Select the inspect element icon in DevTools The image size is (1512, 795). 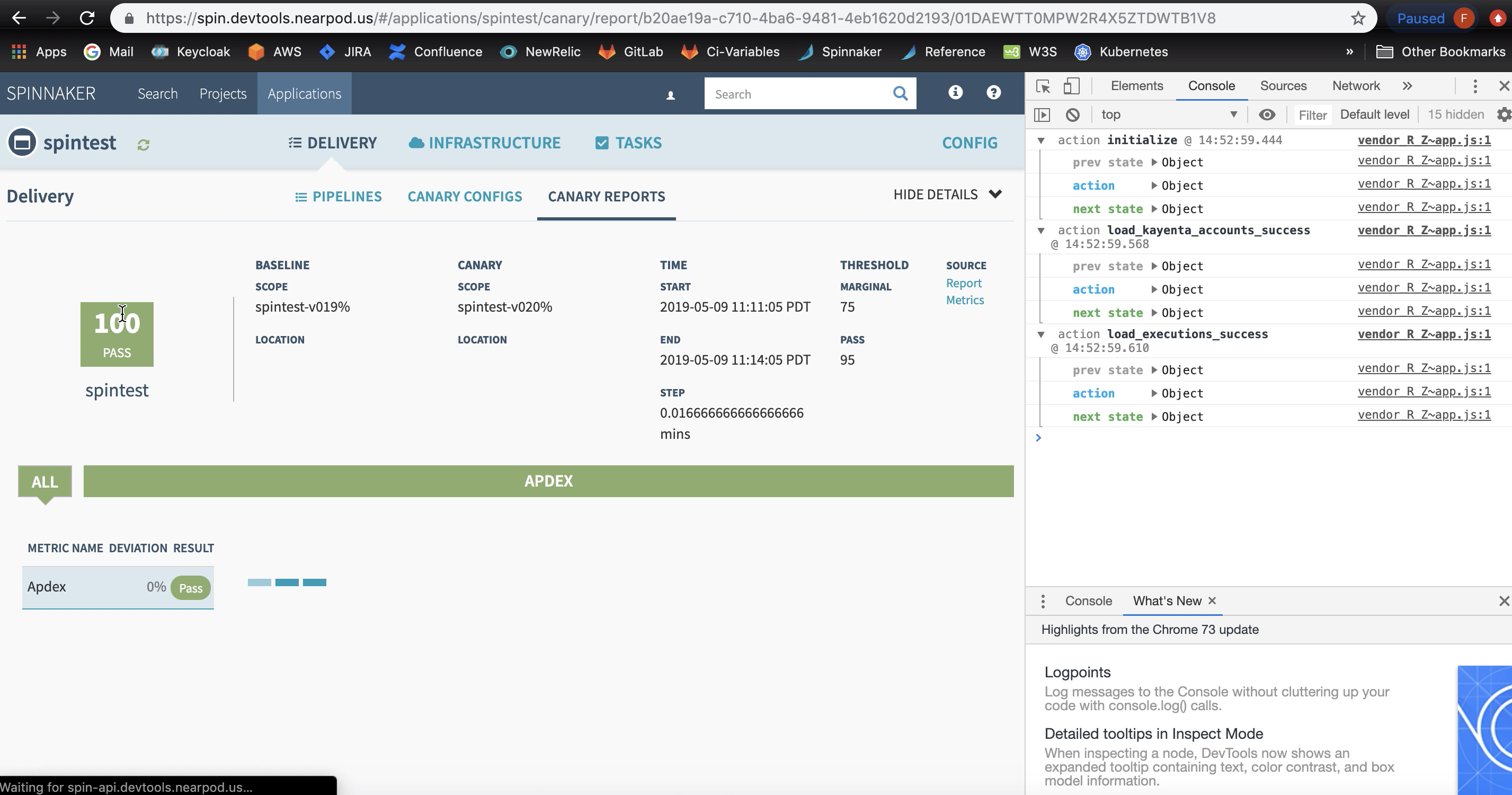(x=1044, y=86)
